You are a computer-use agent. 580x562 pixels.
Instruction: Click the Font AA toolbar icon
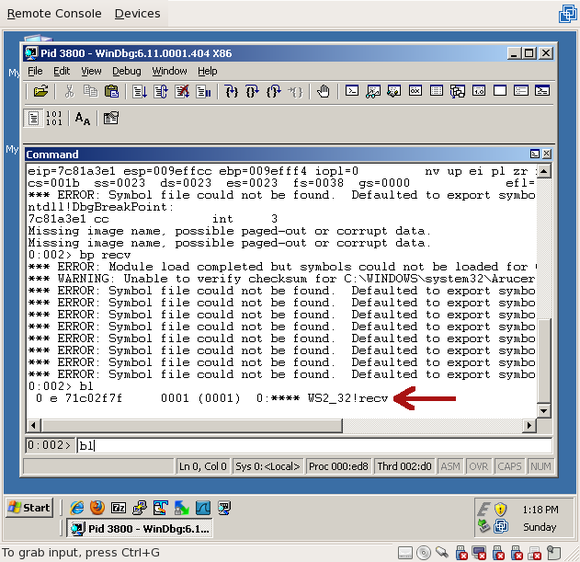point(82,118)
